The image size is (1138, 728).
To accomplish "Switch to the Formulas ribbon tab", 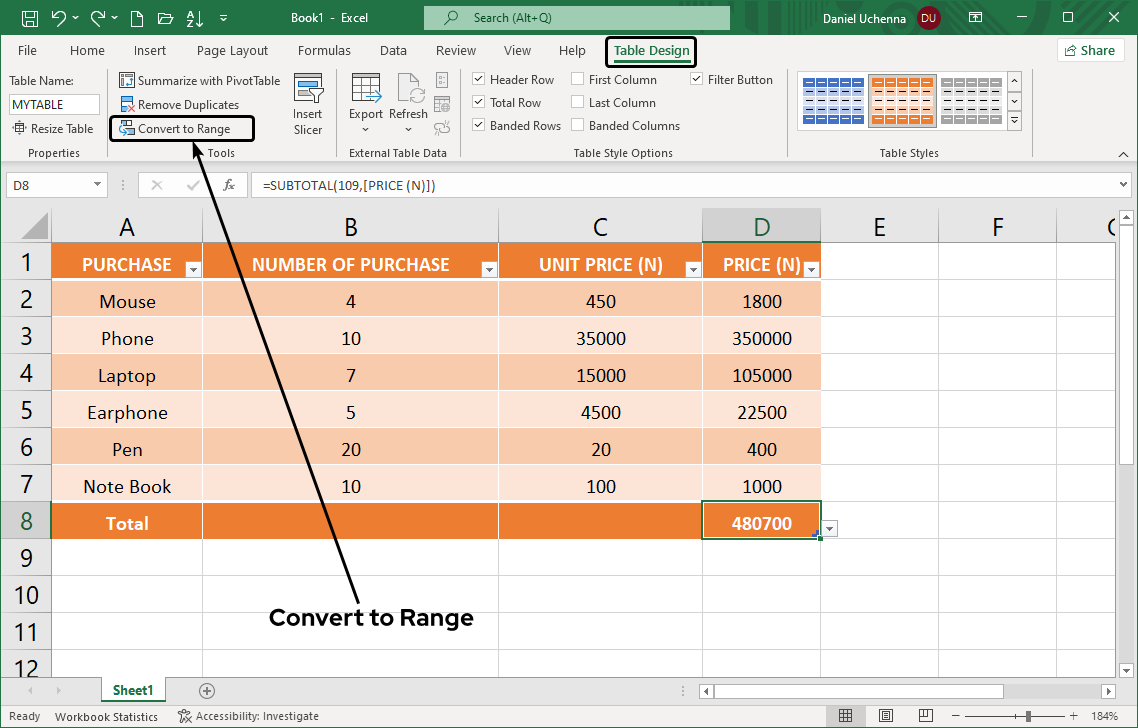I will pos(324,50).
